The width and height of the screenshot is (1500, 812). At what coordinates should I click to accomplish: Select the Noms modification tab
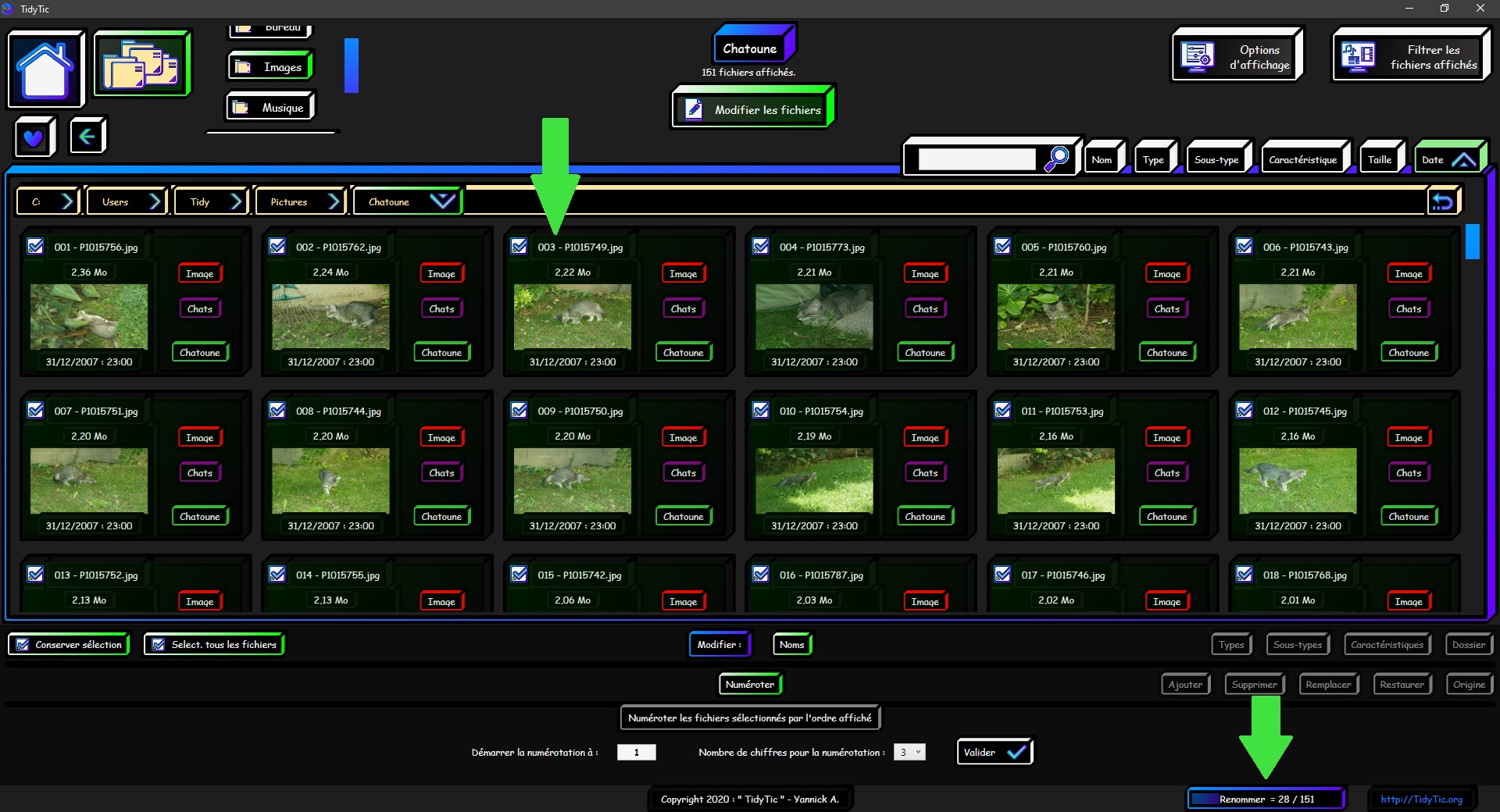coord(791,645)
